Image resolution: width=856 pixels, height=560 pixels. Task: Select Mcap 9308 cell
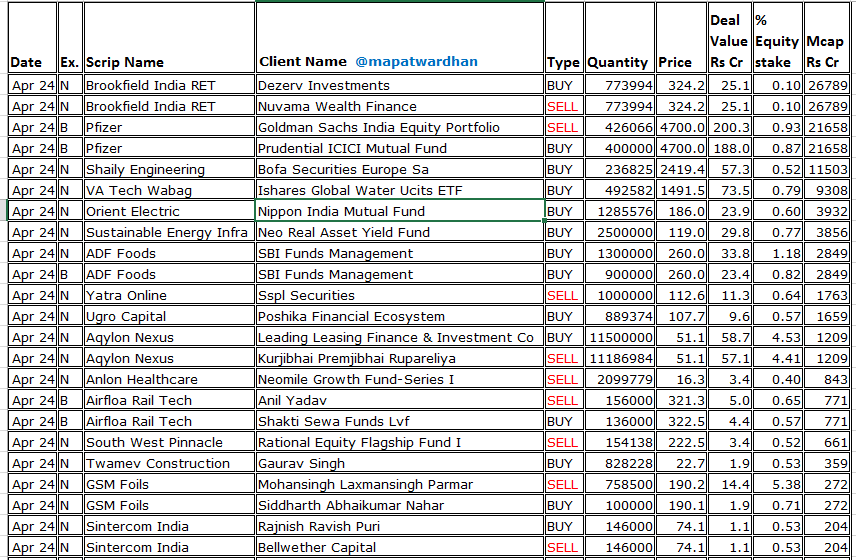pos(827,190)
